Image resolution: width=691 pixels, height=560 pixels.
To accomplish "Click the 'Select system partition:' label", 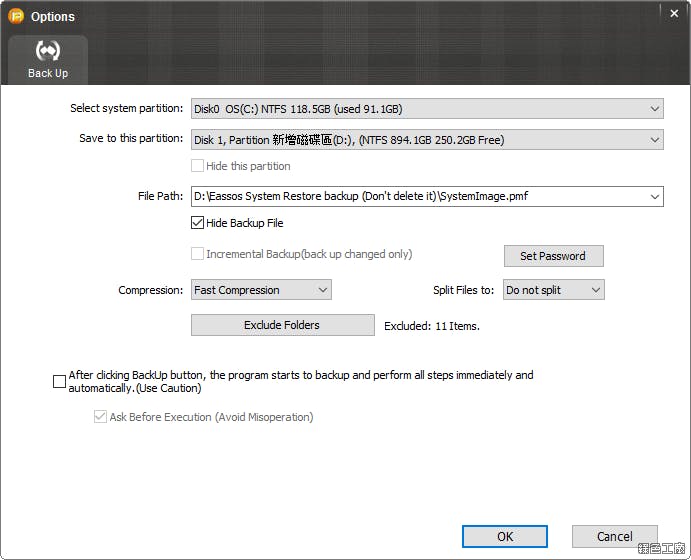I will 126,108.
